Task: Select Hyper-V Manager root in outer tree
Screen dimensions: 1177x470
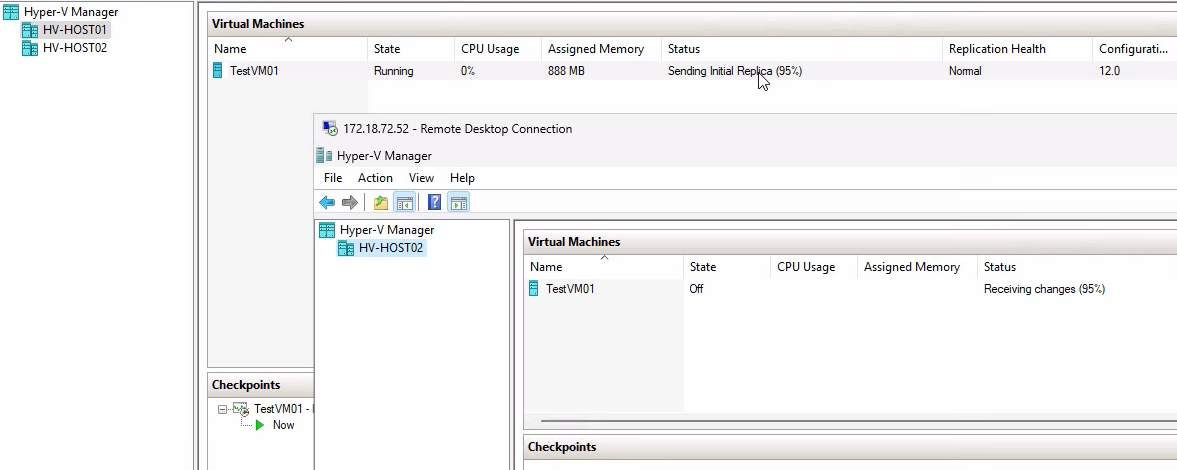Action: coord(71,12)
